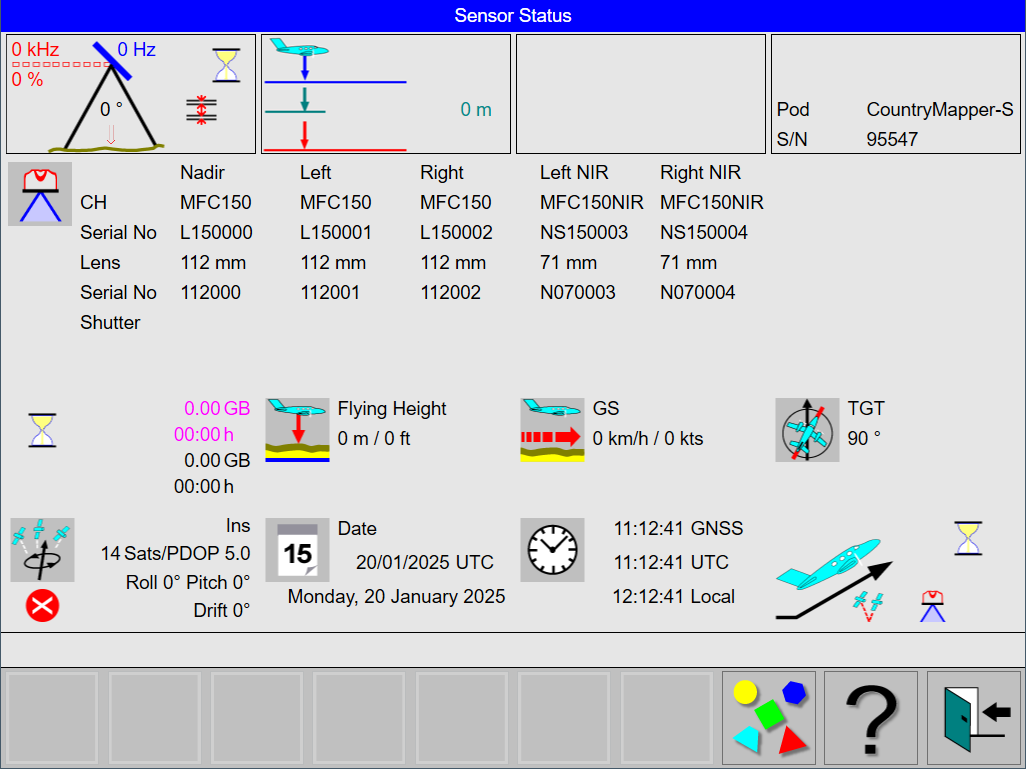Click the small hourglass icon on the far right

click(967, 537)
